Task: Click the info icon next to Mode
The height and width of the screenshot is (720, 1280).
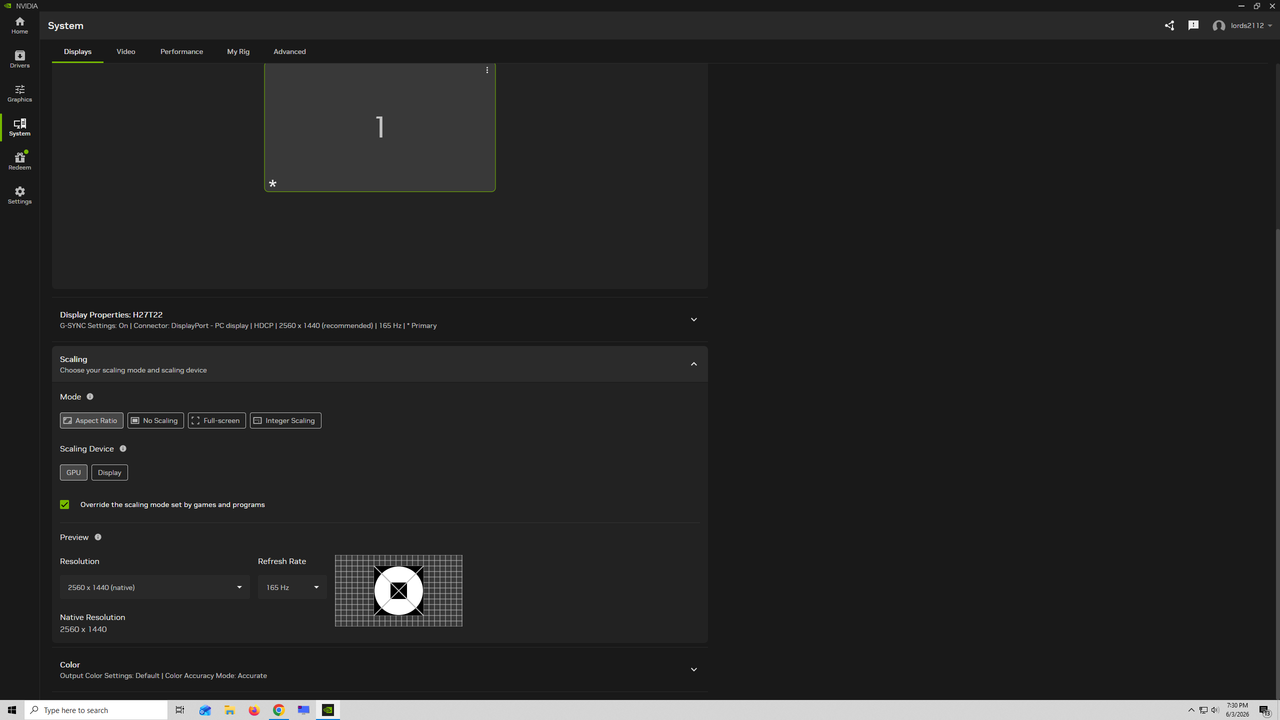Action: [90, 397]
